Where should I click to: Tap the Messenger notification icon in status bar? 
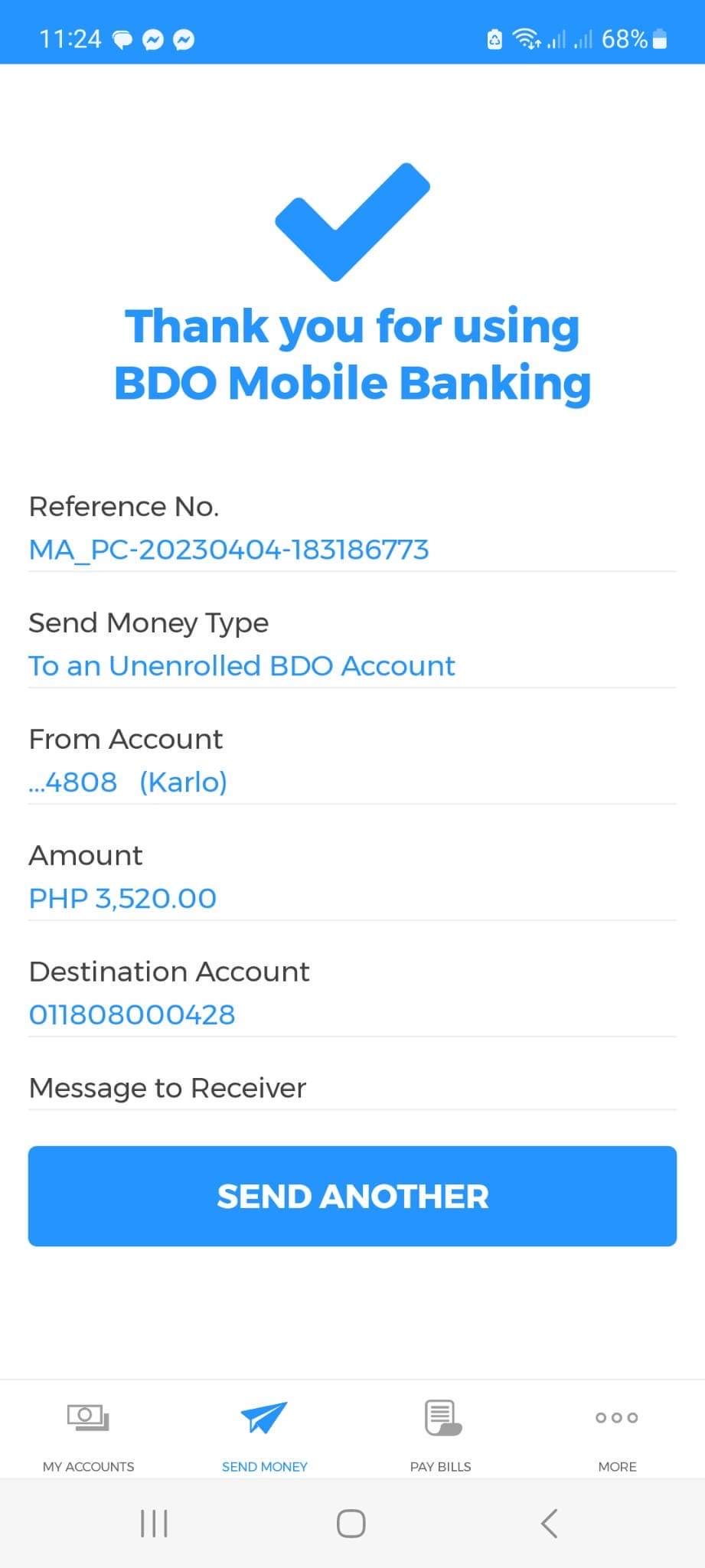pos(153,40)
